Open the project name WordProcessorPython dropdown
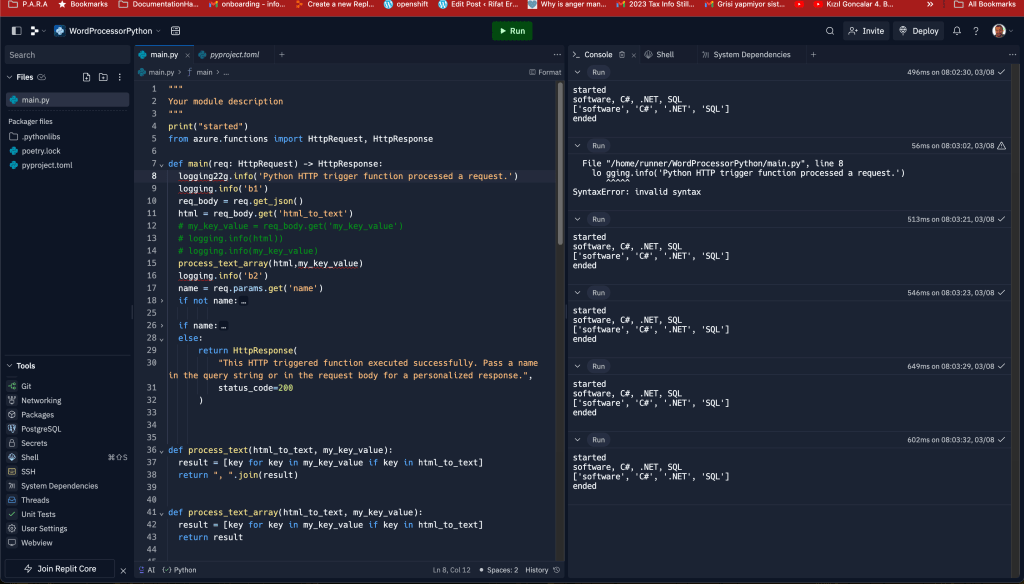Image resolution: width=1024 pixels, height=584 pixels. 108,31
